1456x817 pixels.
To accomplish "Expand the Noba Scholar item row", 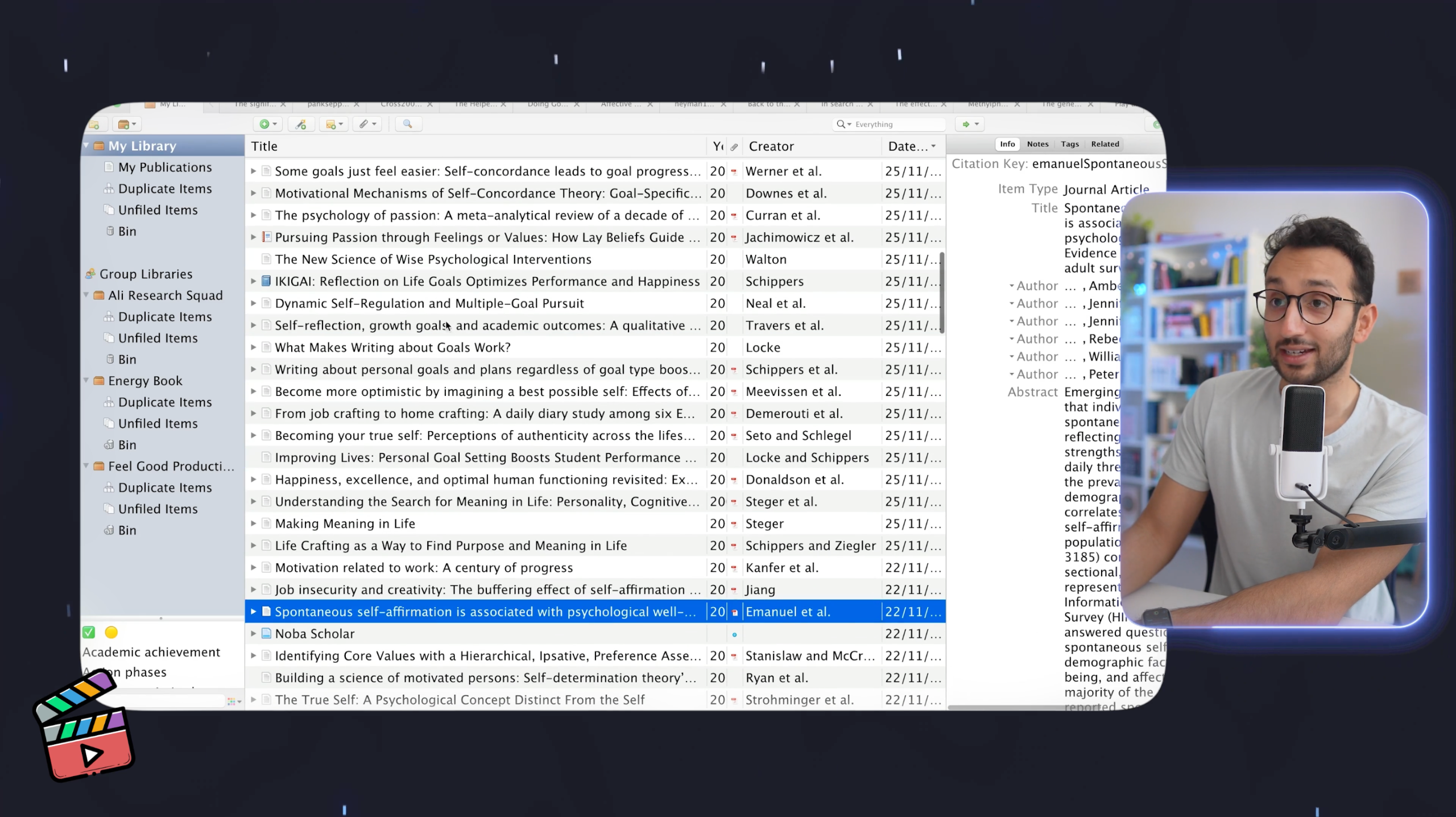I will 254,633.
